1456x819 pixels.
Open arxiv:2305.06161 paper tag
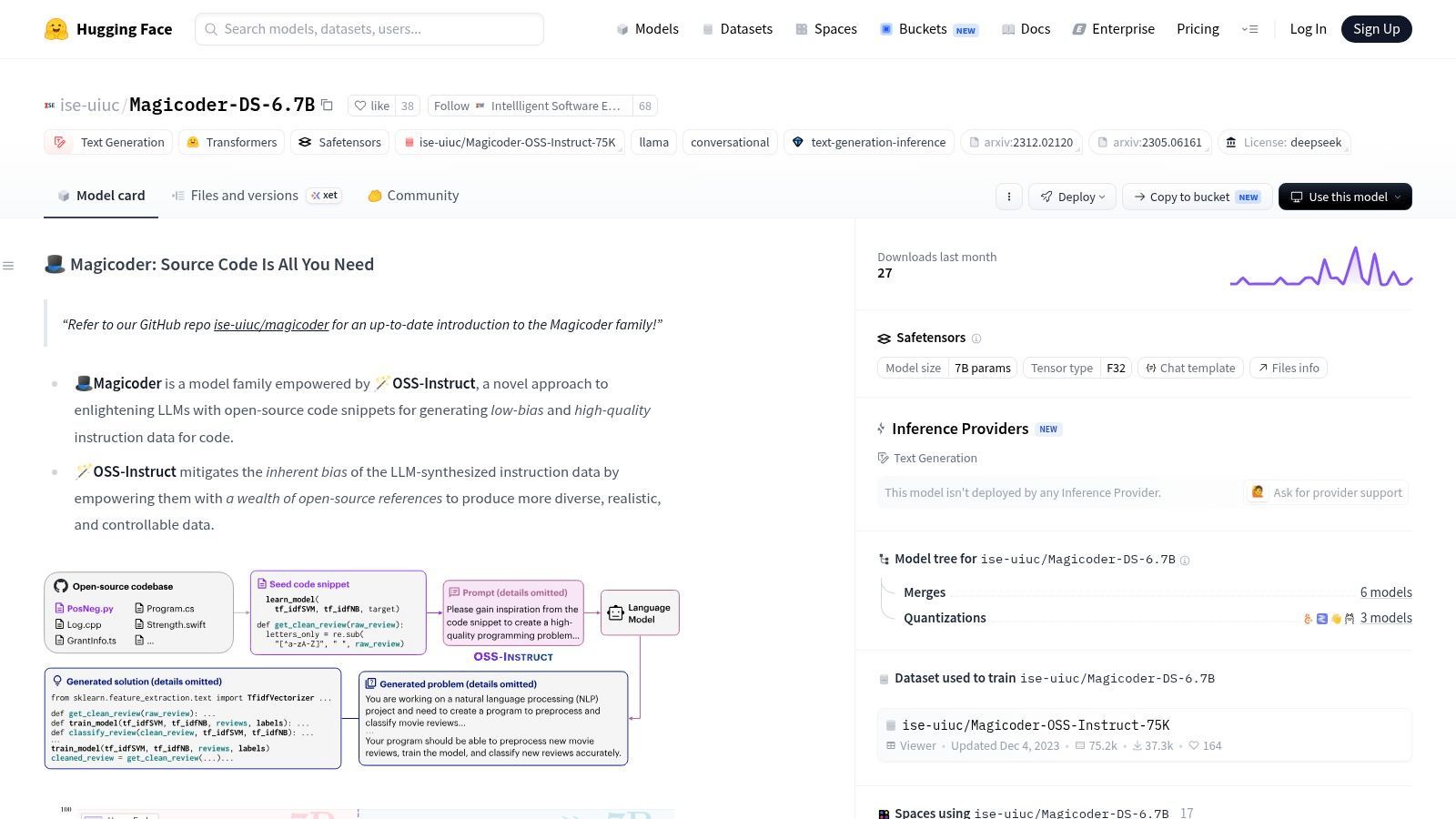coord(1150,142)
